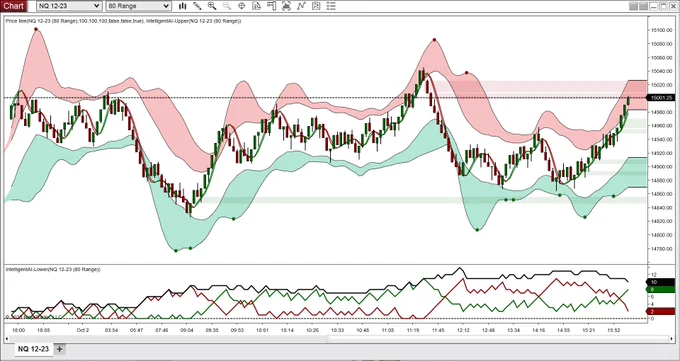Maximize the chart window
Image resolution: width=680 pixels, height=361 pixels.
pos(664,6)
